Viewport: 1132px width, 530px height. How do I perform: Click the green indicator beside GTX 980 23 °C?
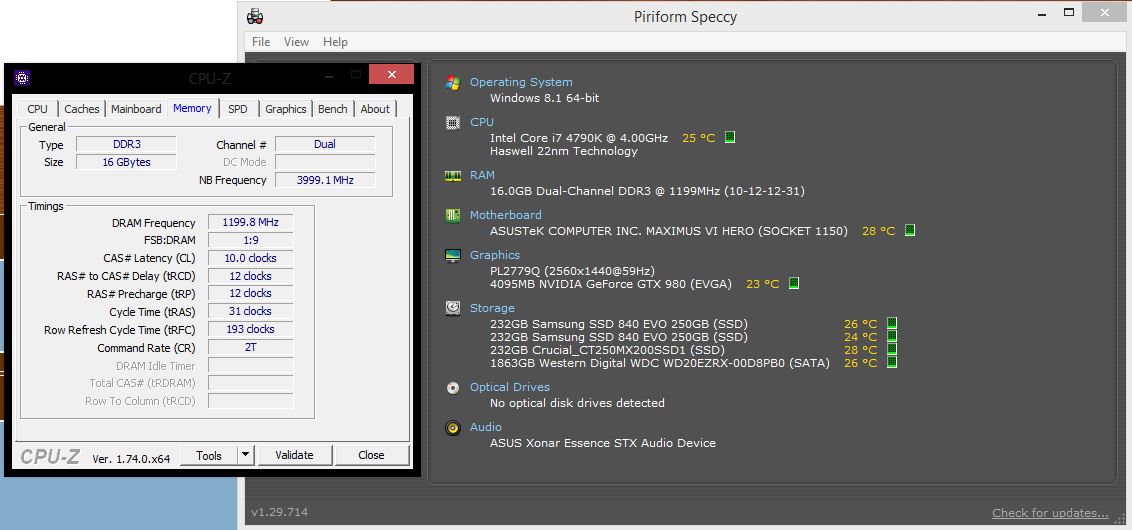click(793, 284)
